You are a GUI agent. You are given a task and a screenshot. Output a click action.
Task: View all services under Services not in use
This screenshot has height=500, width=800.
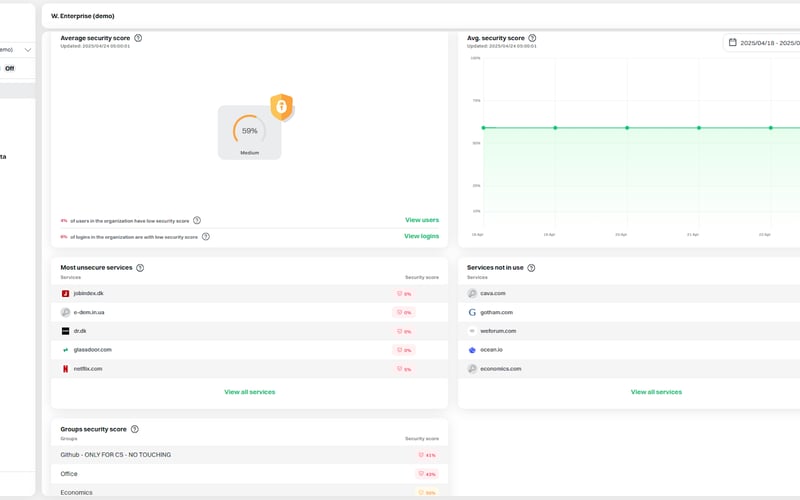(x=656, y=392)
